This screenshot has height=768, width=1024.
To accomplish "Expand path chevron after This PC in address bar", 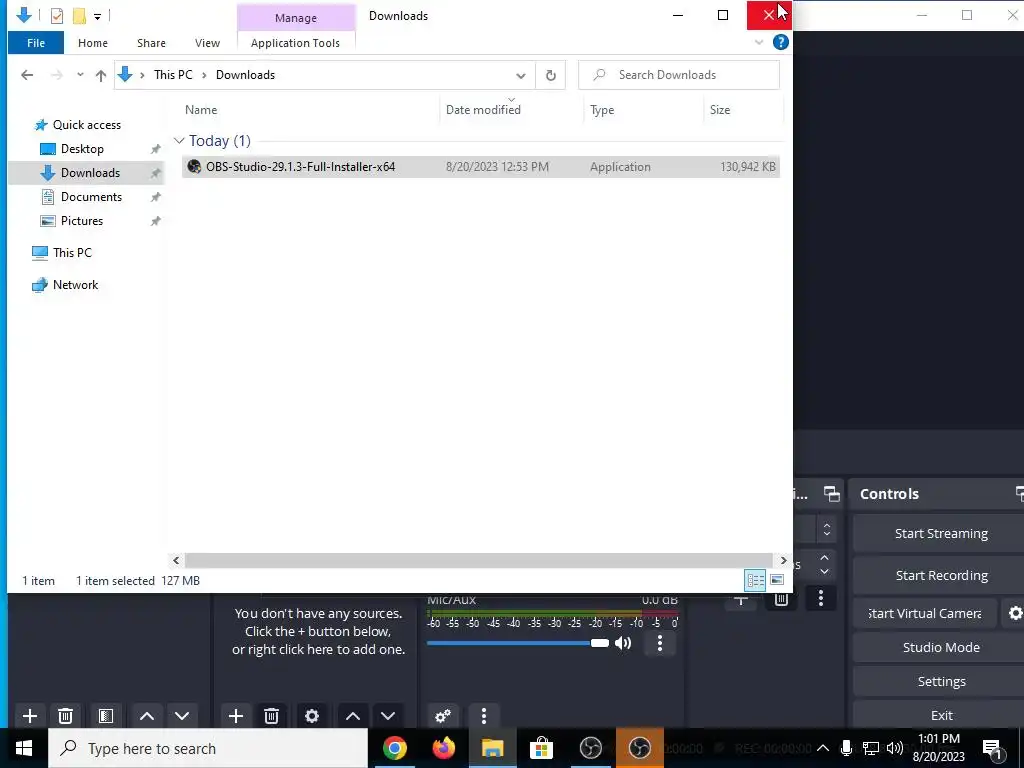I will pos(204,75).
